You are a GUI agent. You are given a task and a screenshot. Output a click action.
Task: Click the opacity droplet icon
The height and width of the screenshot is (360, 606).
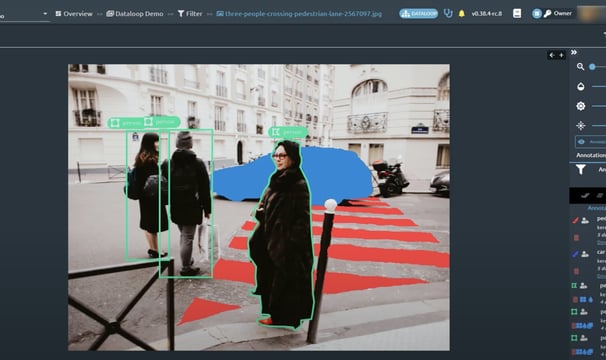(x=580, y=86)
